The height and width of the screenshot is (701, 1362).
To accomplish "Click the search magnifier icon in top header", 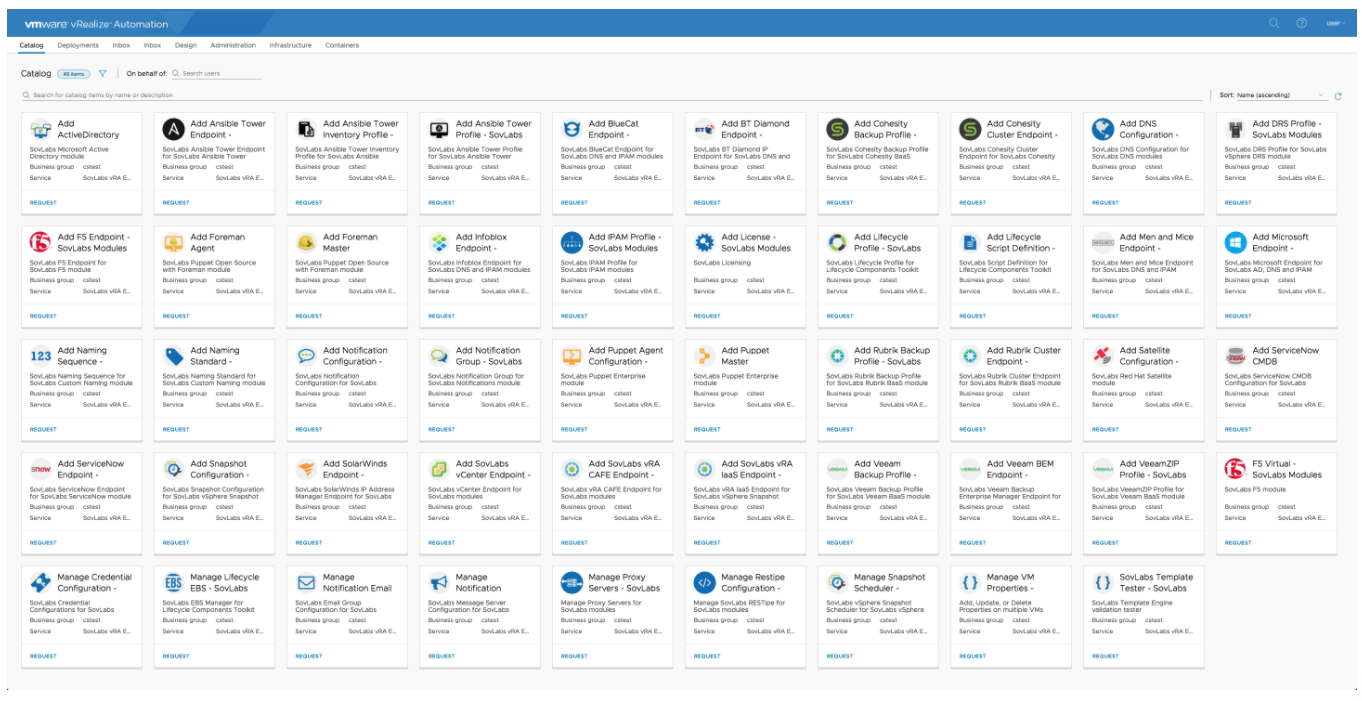I will pyautogui.click(x=1274, y=23).
